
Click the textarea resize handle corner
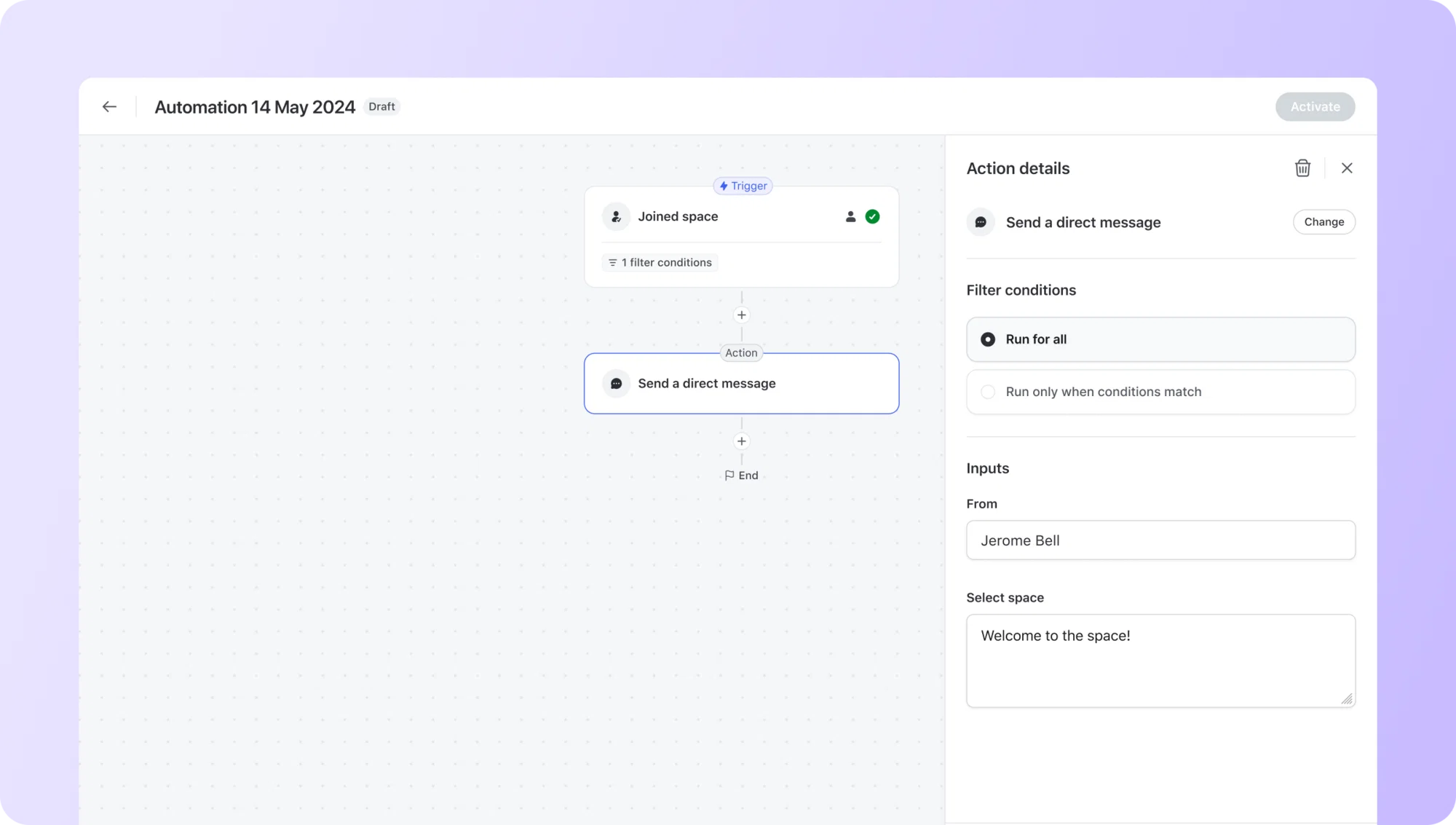tap(1347, 699)
